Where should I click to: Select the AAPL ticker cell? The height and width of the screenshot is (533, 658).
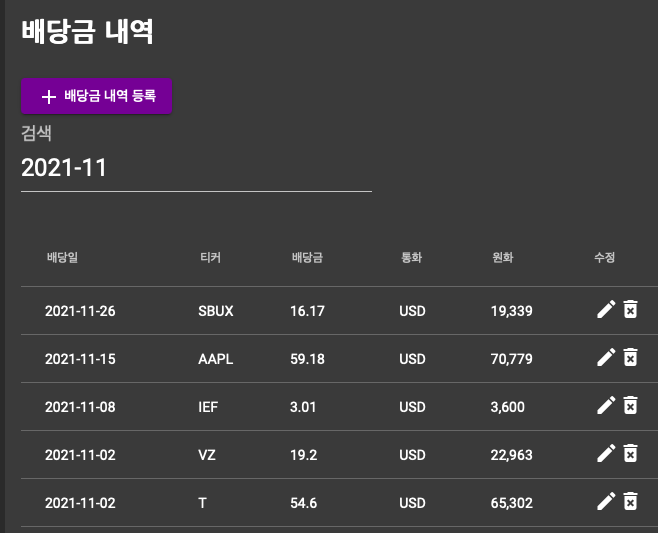tap(216, 359)
